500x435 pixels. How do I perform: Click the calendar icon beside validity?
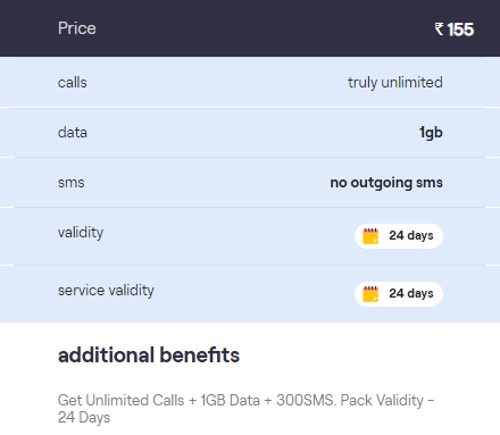click(x=370, y=236)
